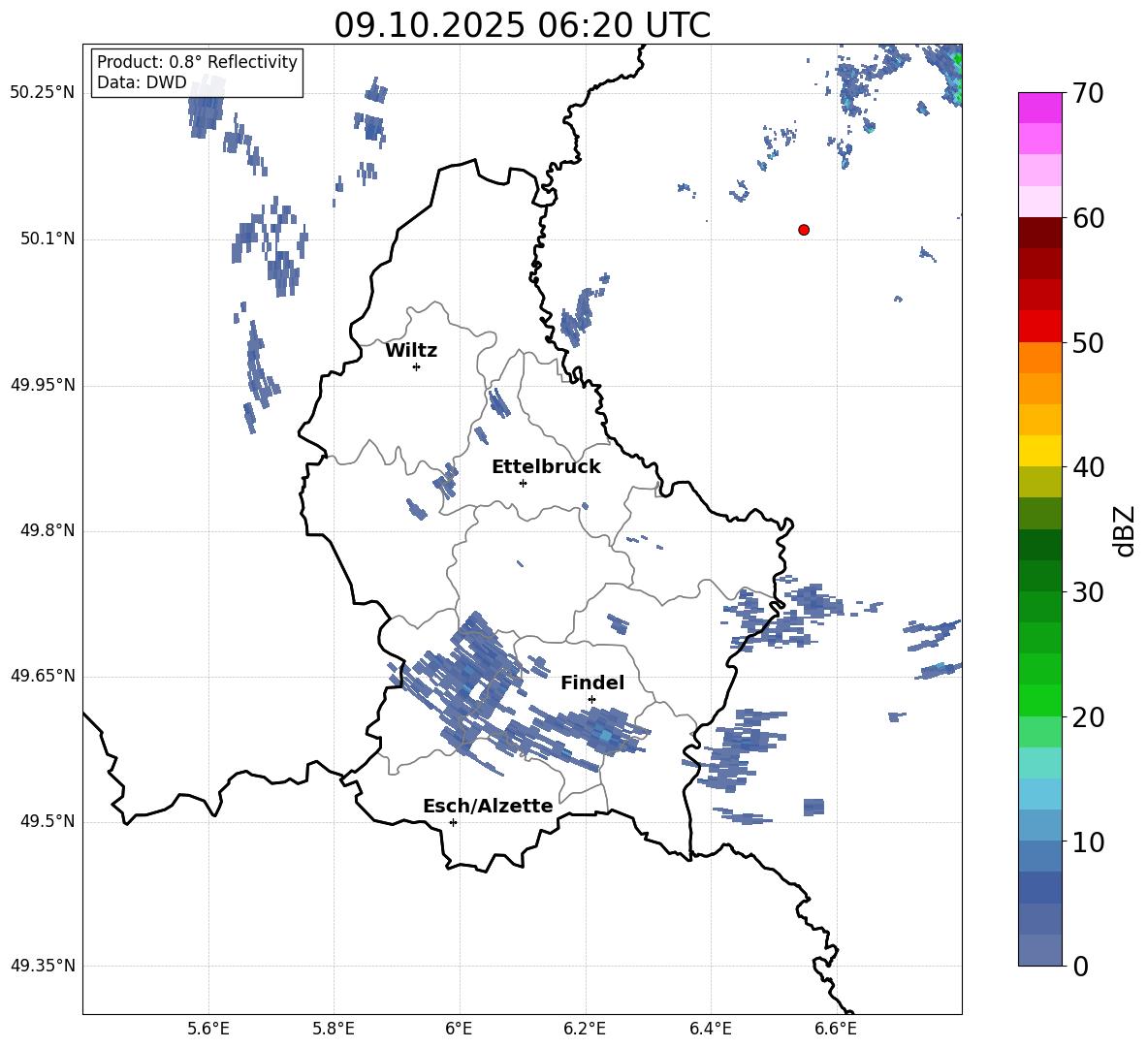
Task: Click the 10 colorbar tick label
Action: 1087,842
